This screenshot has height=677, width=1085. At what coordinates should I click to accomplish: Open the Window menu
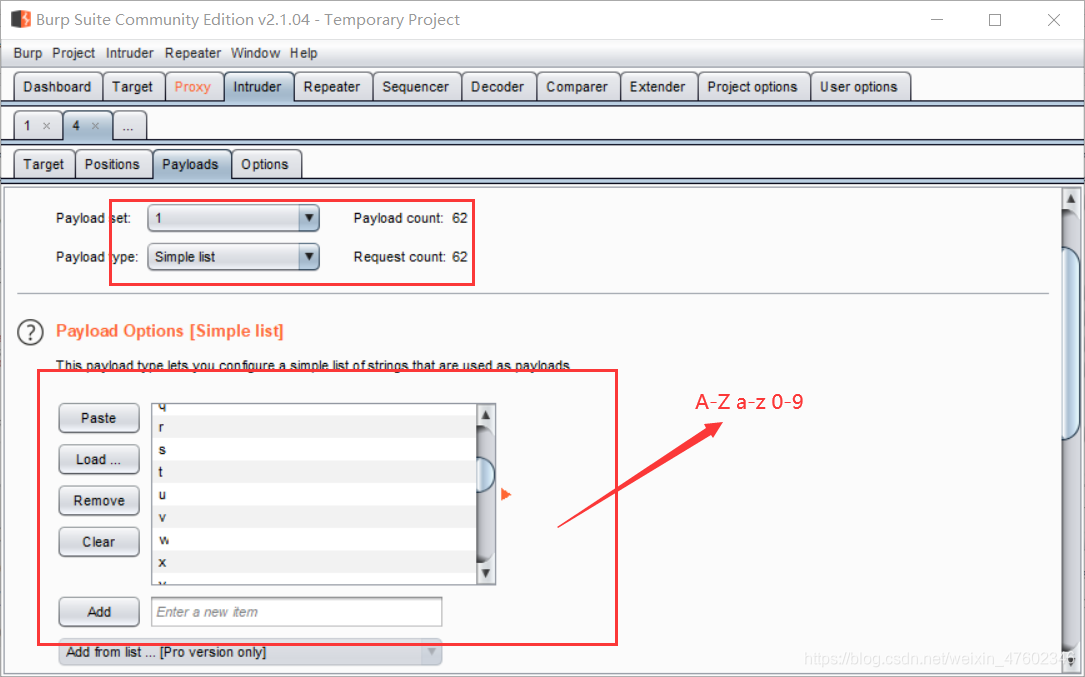click(255, 53)
